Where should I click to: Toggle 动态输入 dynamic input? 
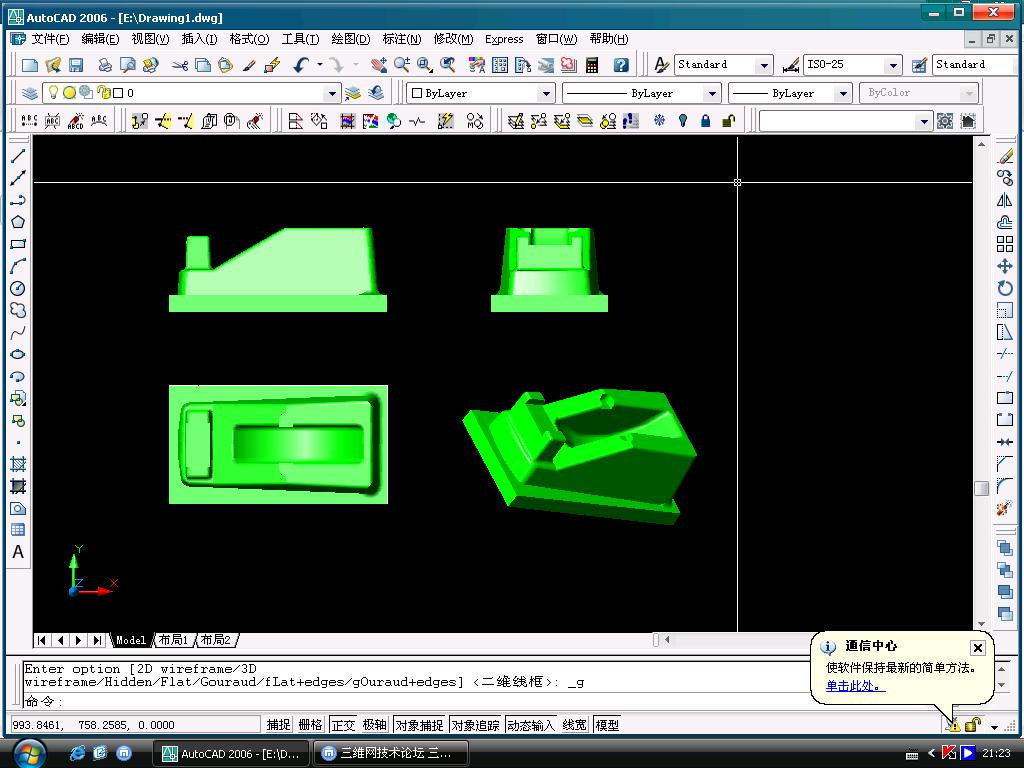pyautogui.click(x=531, y=725)
